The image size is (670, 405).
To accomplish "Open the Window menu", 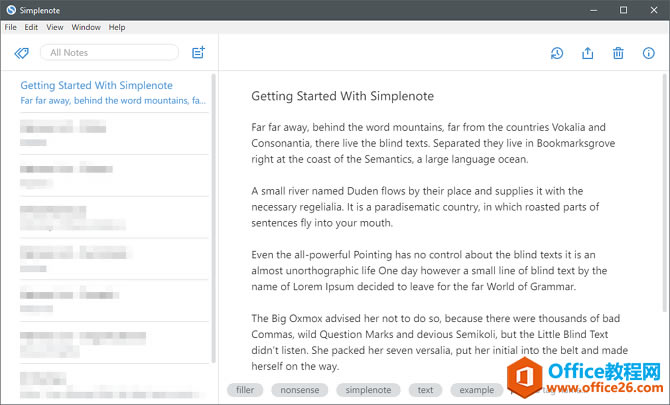I will [86, 27].
